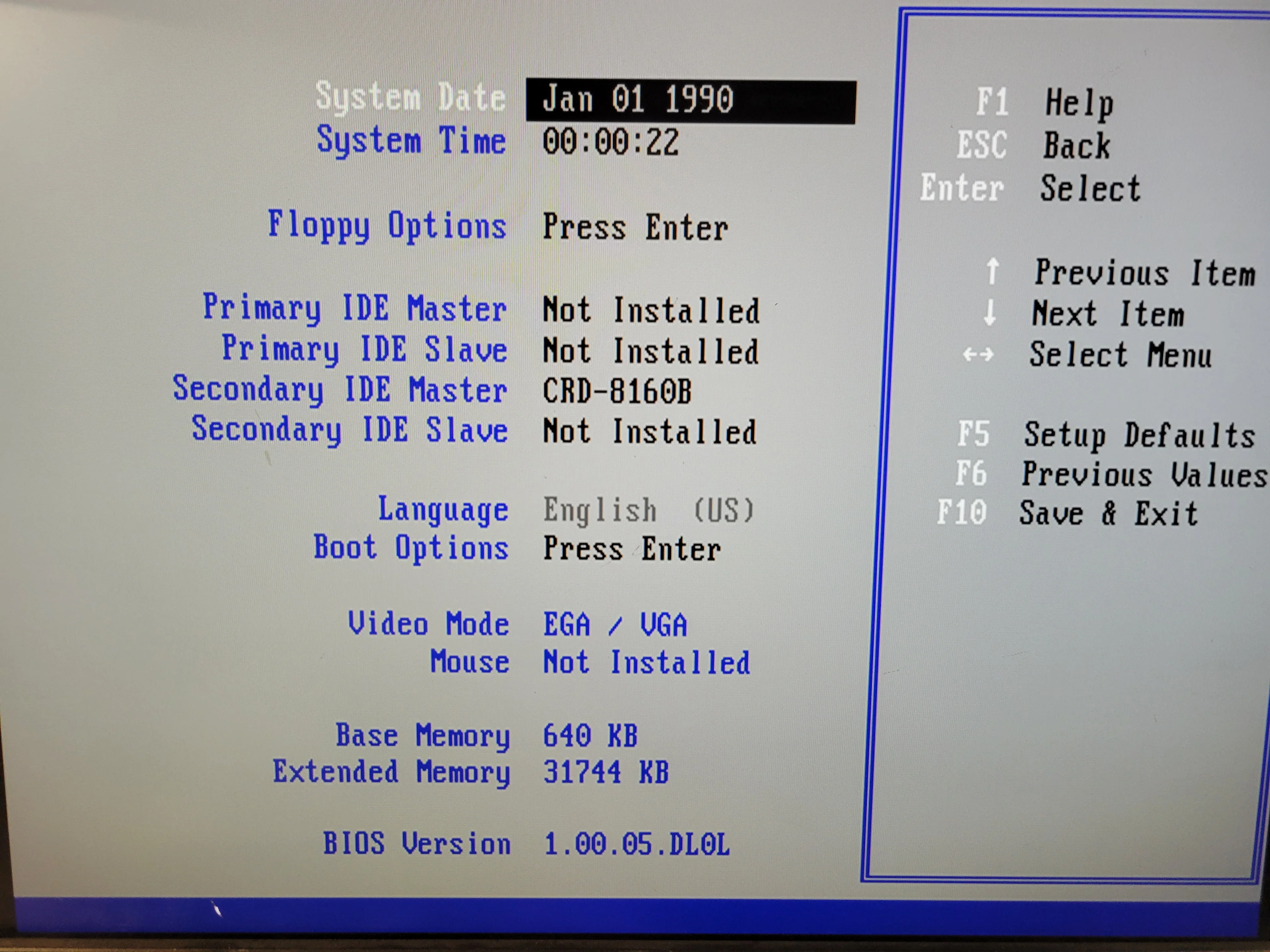
Task: Click the left-right arrows Select Menu icon
Action: [x=978, y=354]
